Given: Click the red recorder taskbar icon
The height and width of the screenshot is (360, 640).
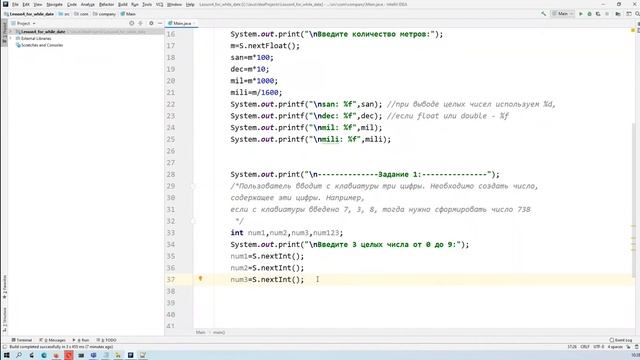Looking at the screenshot, I should [x=69, y=356].
